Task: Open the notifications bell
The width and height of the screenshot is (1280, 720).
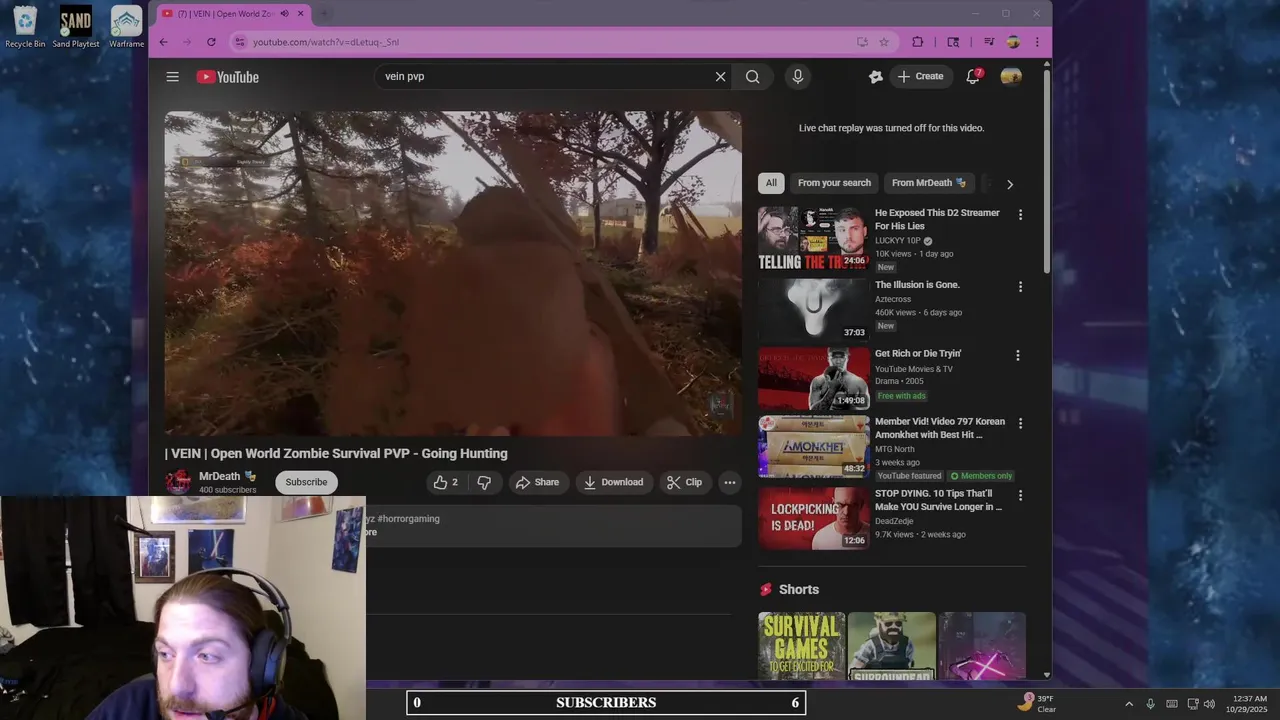Action: tap(973, 77)
